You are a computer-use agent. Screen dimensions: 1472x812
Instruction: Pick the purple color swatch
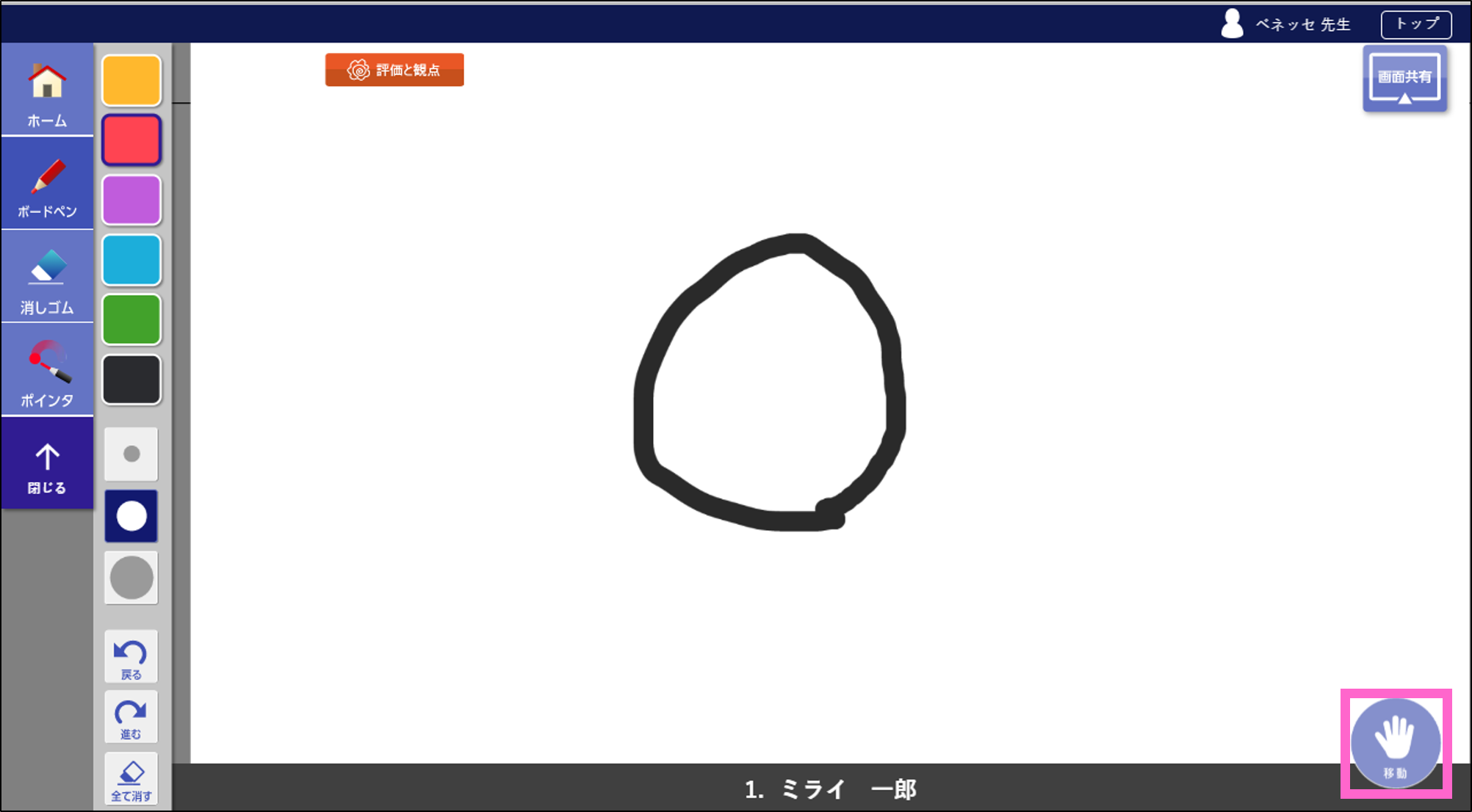pos(131,200)
